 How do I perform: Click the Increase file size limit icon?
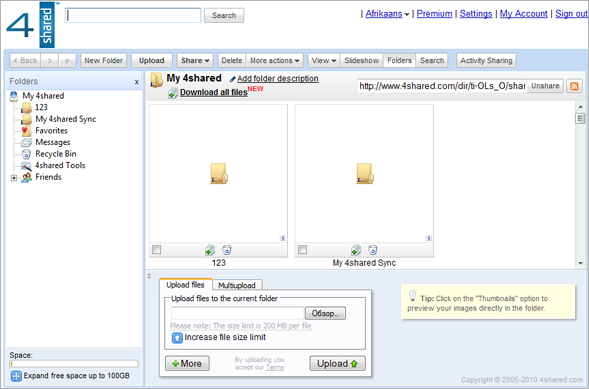point(177,338)
